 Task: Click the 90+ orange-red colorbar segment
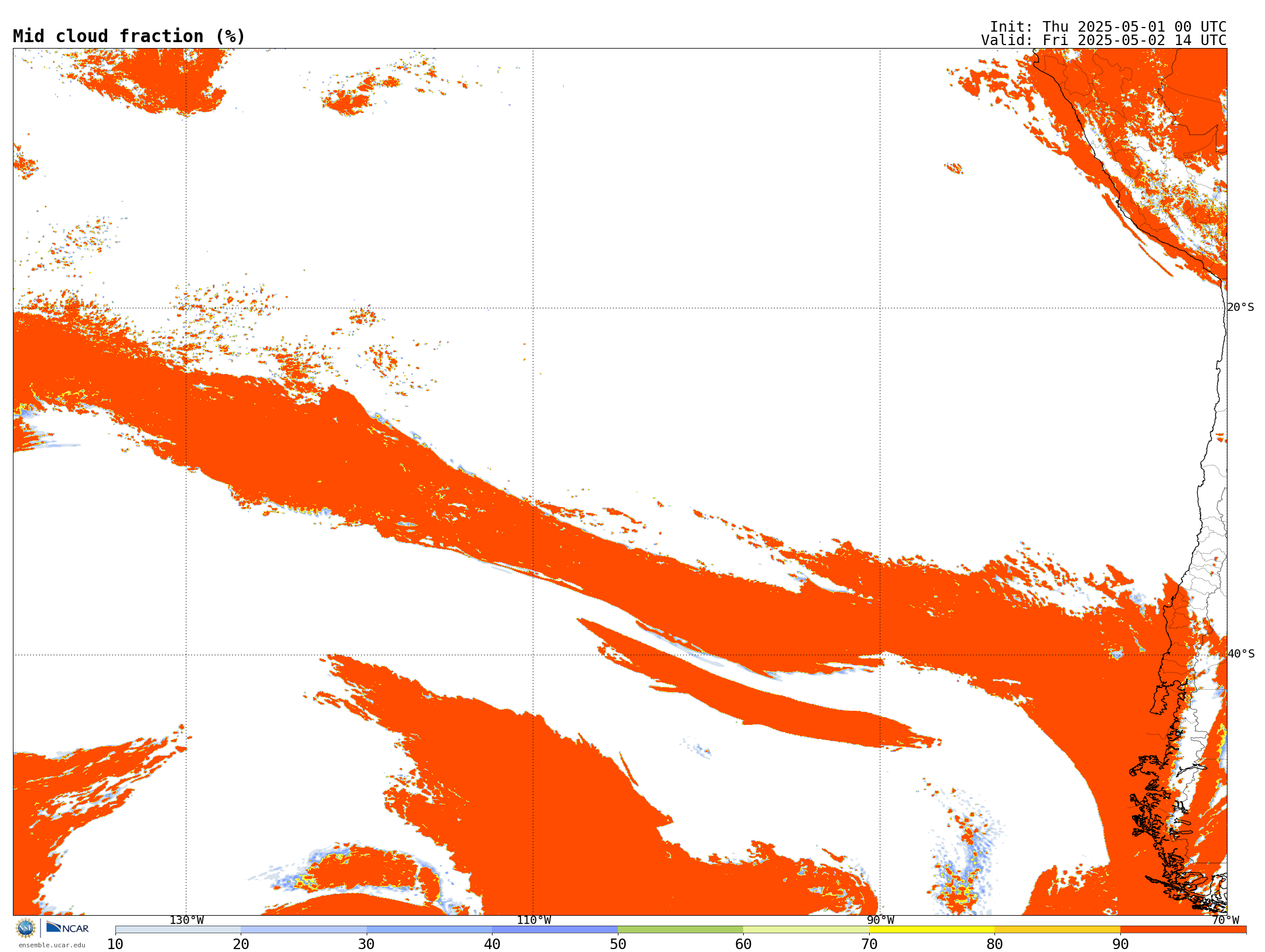(1183, 930)
